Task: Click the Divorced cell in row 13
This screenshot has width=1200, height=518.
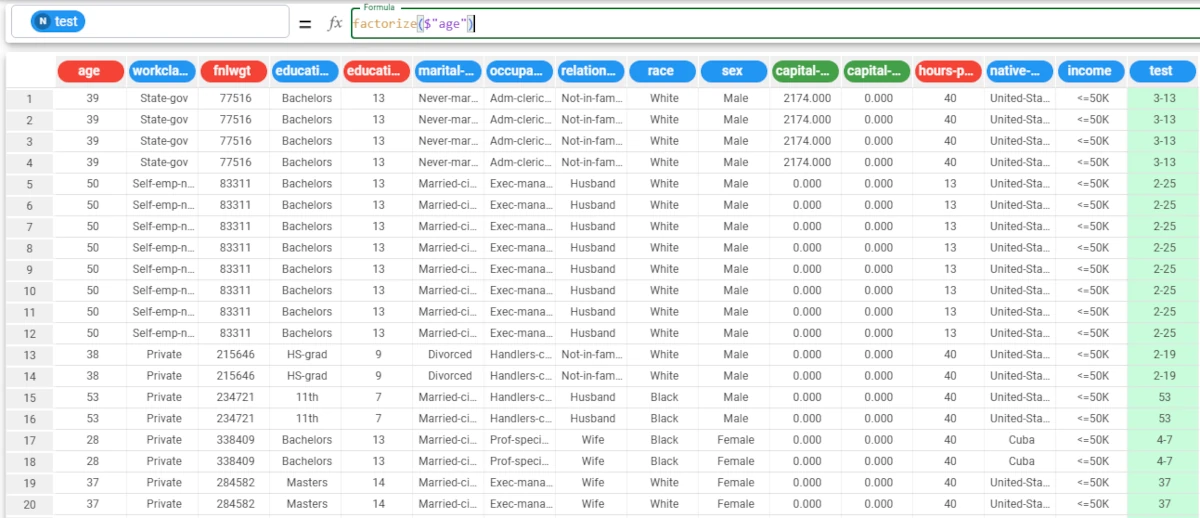Action: tap(449, 355)
